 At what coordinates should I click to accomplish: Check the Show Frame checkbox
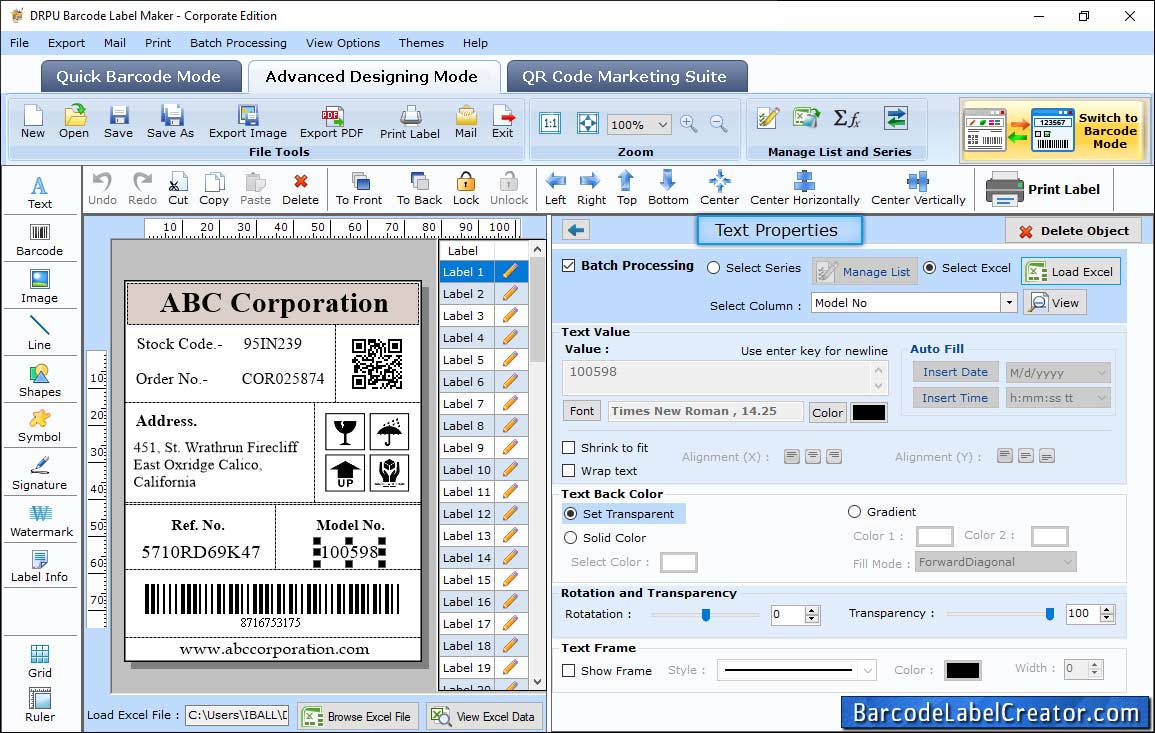point(569,670)
